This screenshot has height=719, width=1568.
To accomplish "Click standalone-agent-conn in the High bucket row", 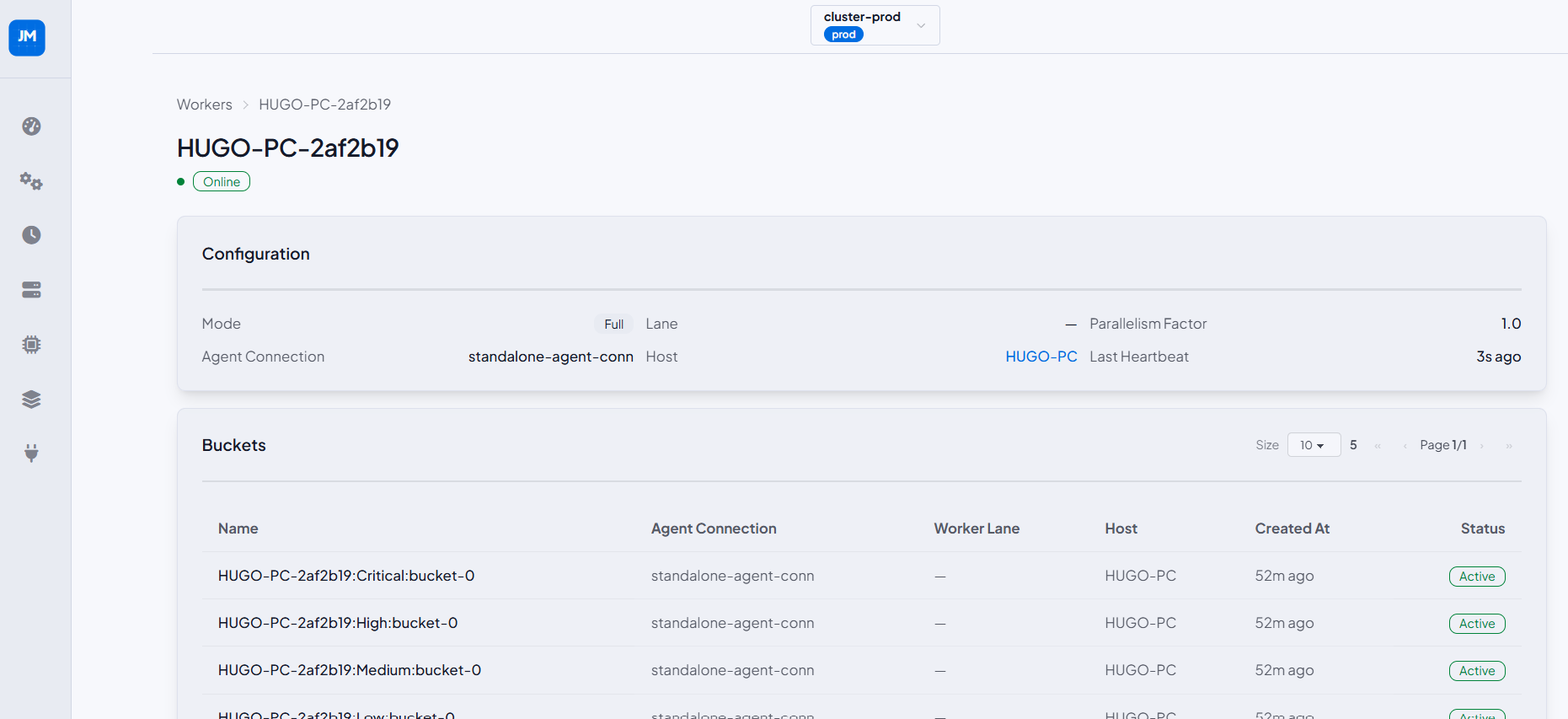I will click(x=732, y=623).
